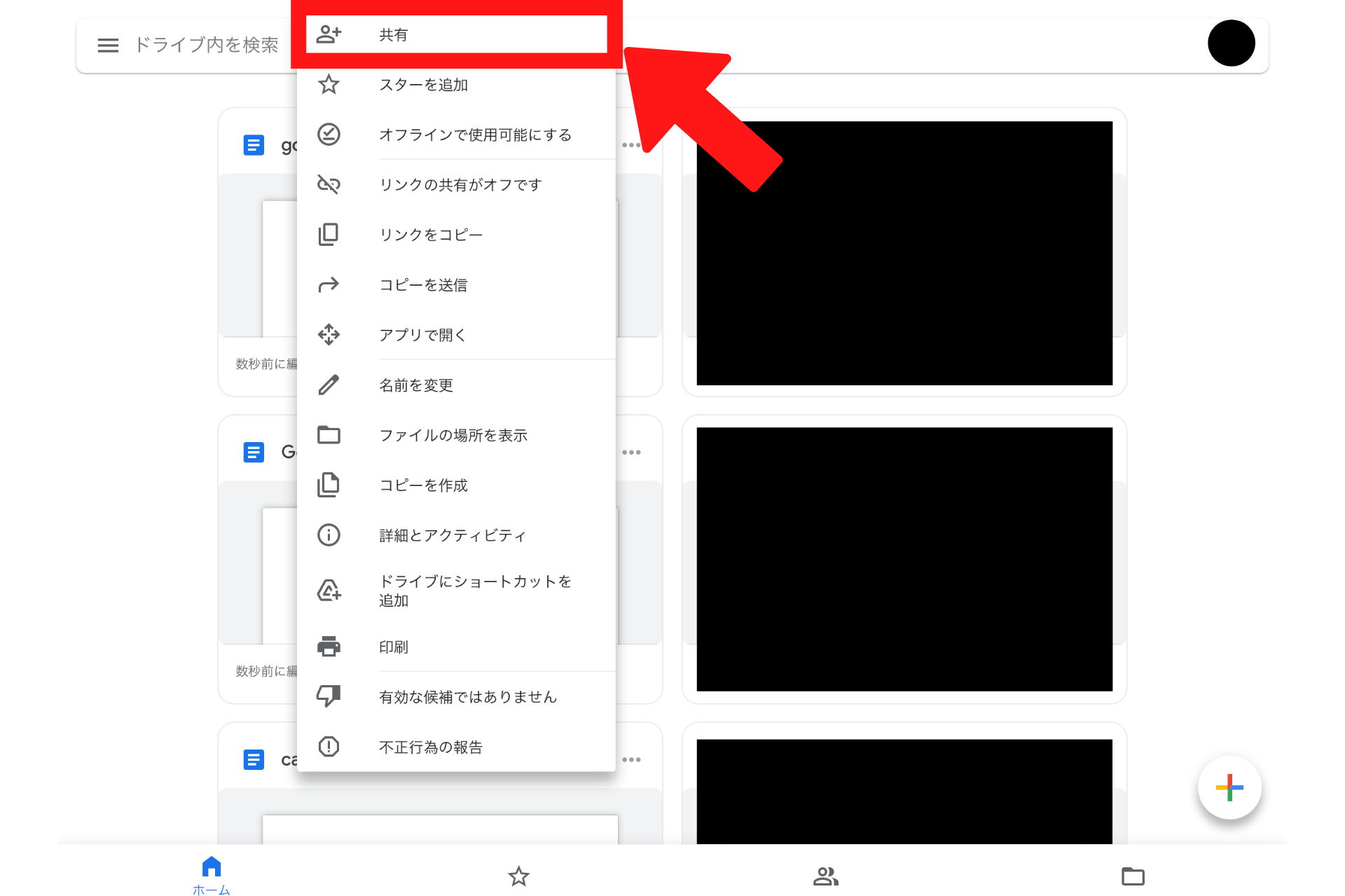Click the add-person share icon
This screenshot has width=1345, height=896.
click(x=329, y=34)
